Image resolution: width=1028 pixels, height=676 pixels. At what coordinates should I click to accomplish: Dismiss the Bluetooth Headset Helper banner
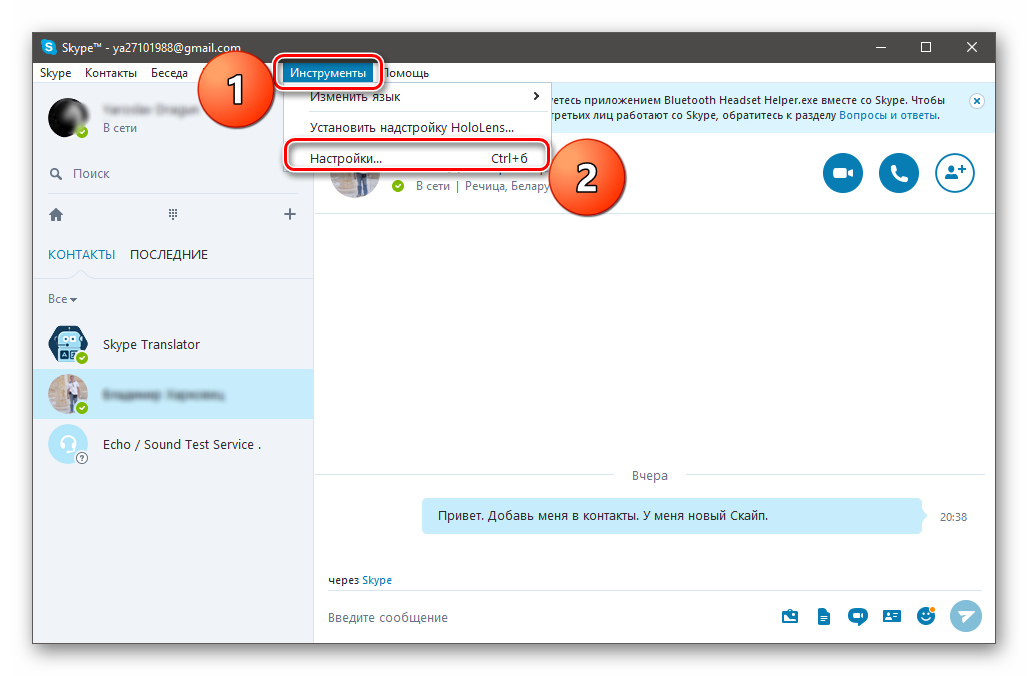click(x=977, y=101)
